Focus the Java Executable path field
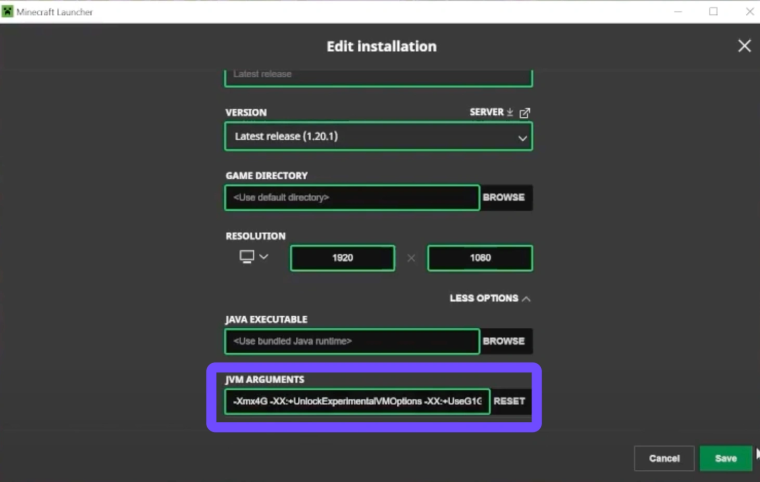The width and height of the screenshot is (760, 482). [352, 341]
